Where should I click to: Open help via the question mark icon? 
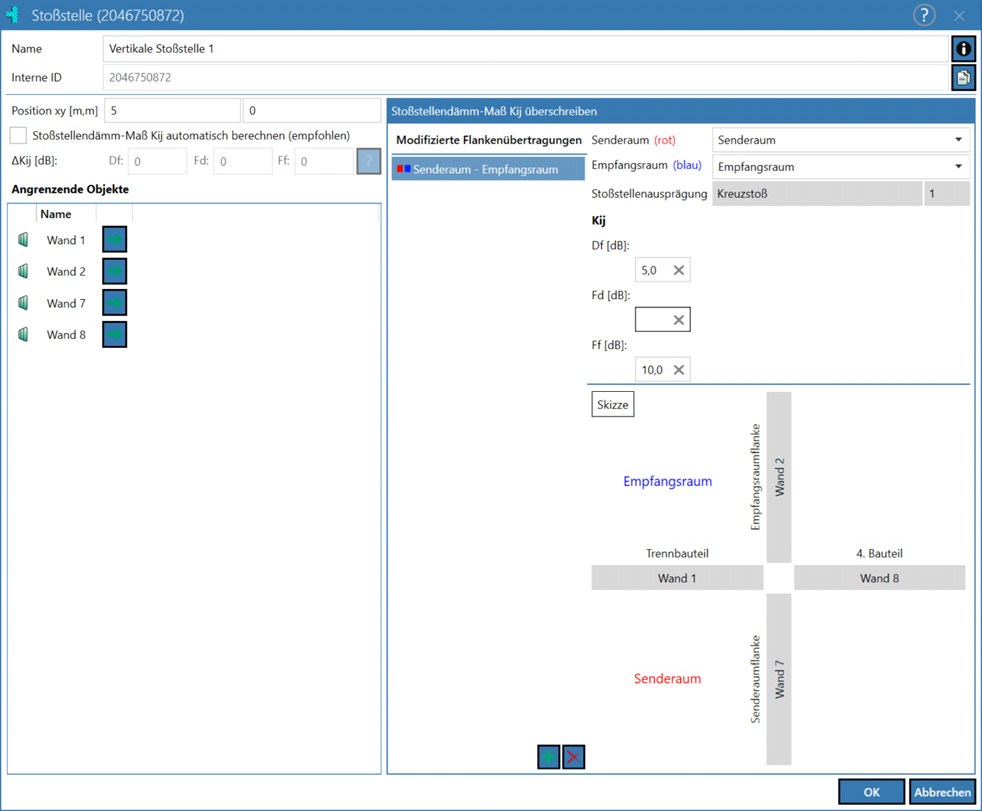coord(924,15)
